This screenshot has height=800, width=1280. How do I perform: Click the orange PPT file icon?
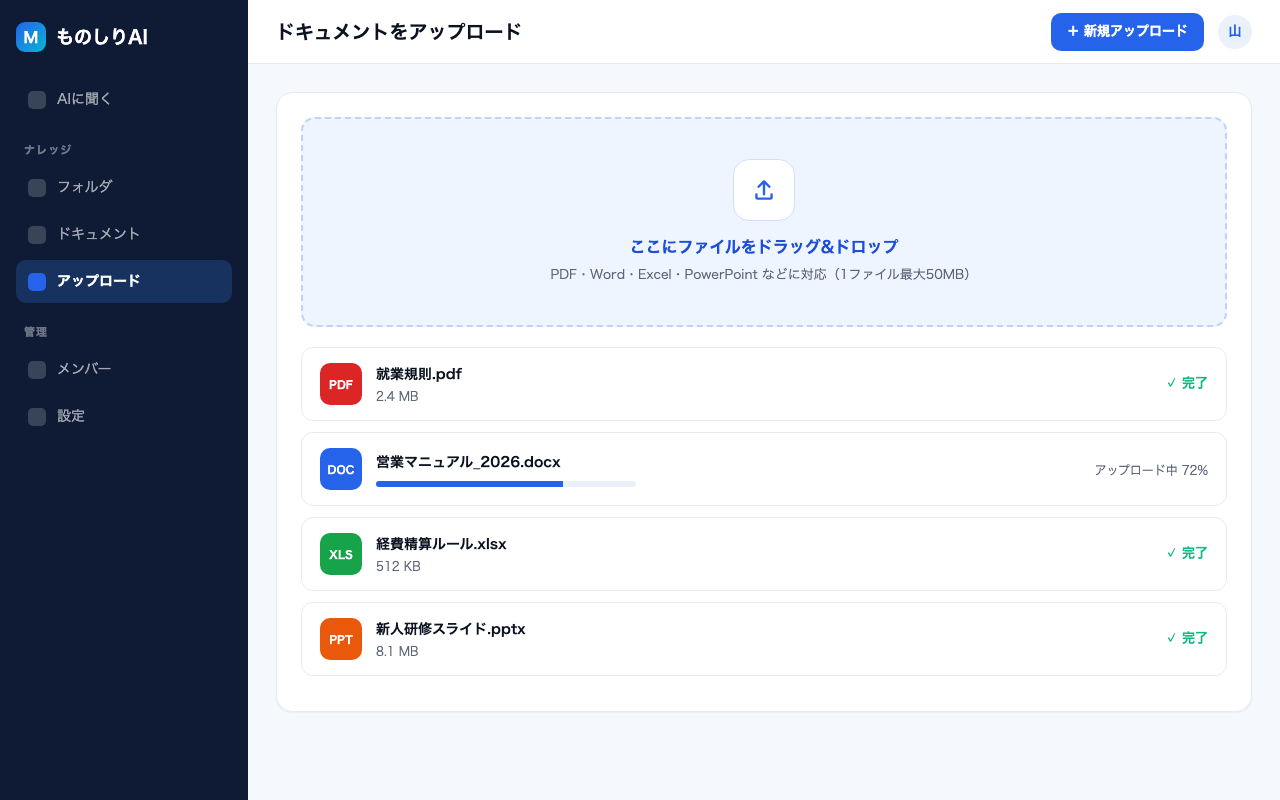coord(341,639)
